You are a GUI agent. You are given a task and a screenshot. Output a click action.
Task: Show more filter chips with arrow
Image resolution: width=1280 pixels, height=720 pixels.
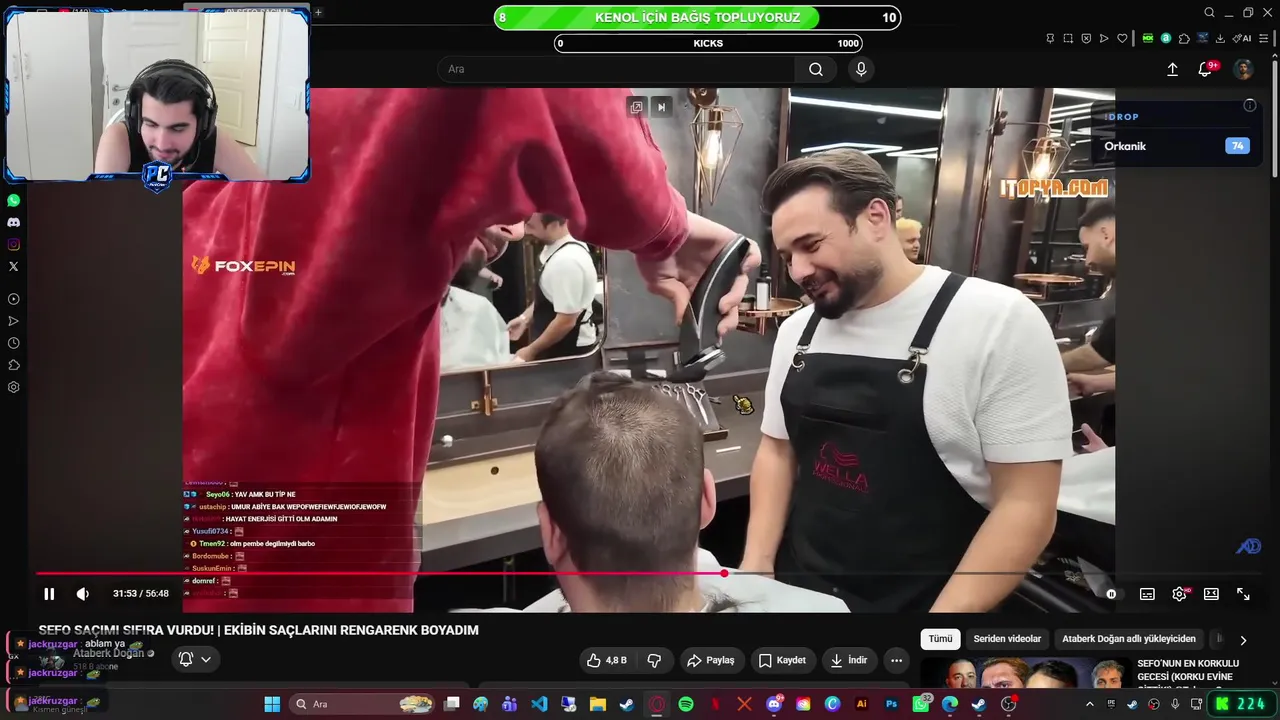1243,640
